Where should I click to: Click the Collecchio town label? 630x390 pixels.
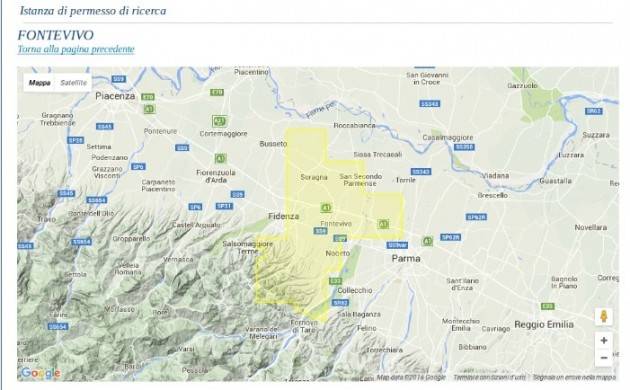click(x=355, y=290)
